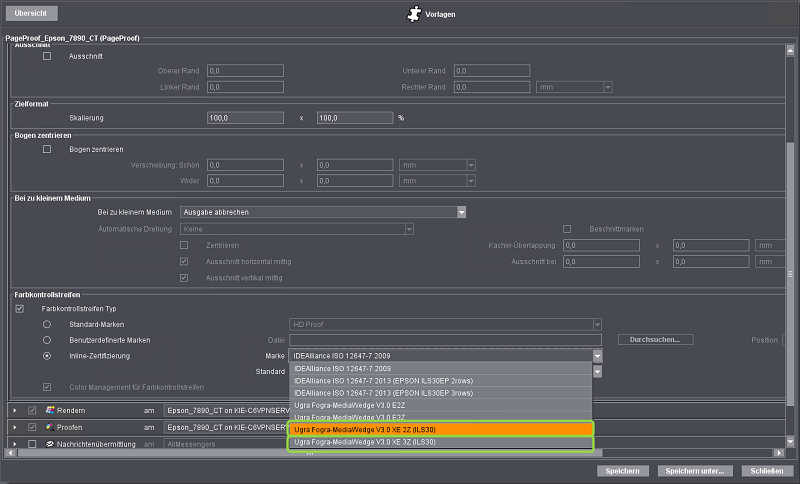The width and height of the screenshot is (800, 484).
Task: Open the Standard dropdown arrow
Action: pos(597,371)
